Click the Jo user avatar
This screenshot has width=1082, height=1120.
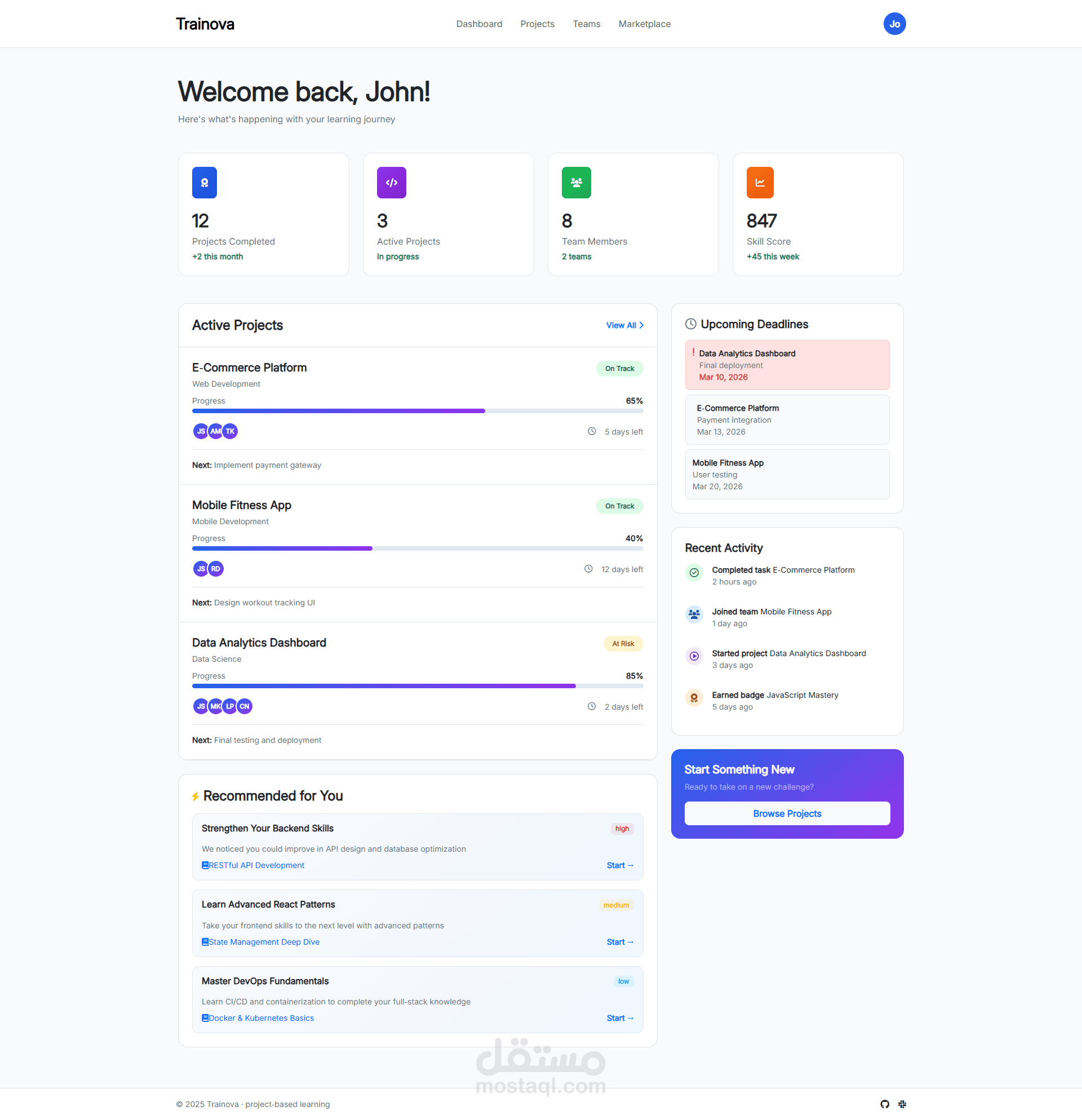(x=894, y=24)
